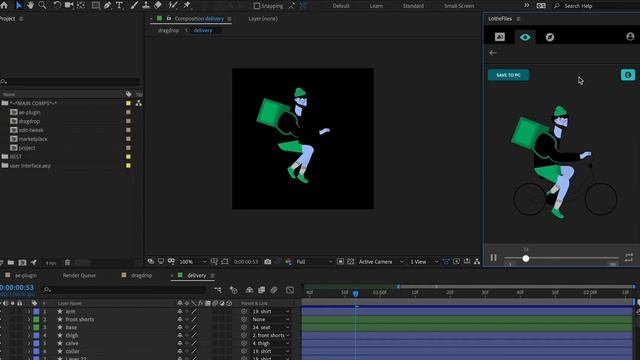The image size is (640, 360).
Task: Expand the arm layer properties
Action: [29, 311]
